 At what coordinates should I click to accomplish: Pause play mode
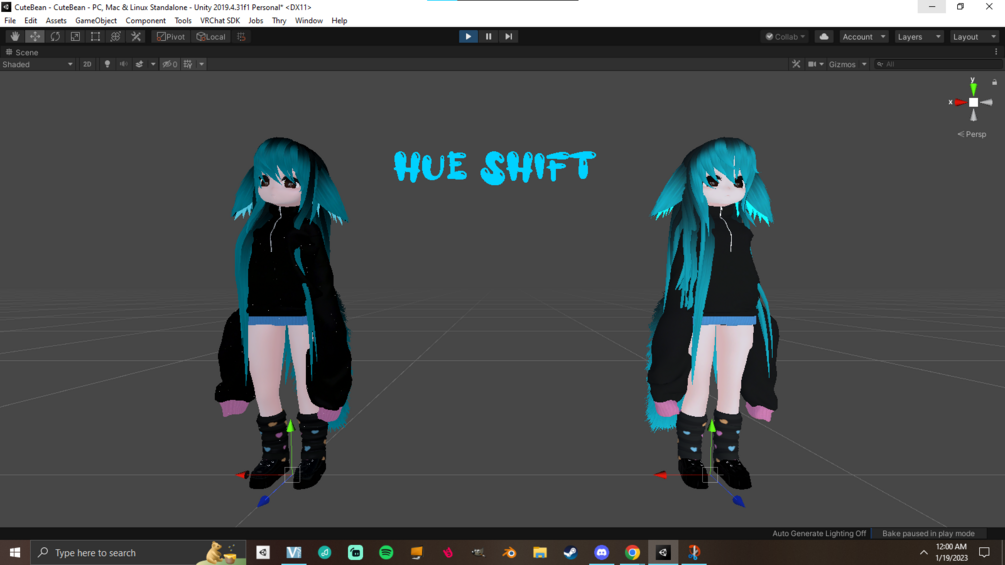[488, 37]
